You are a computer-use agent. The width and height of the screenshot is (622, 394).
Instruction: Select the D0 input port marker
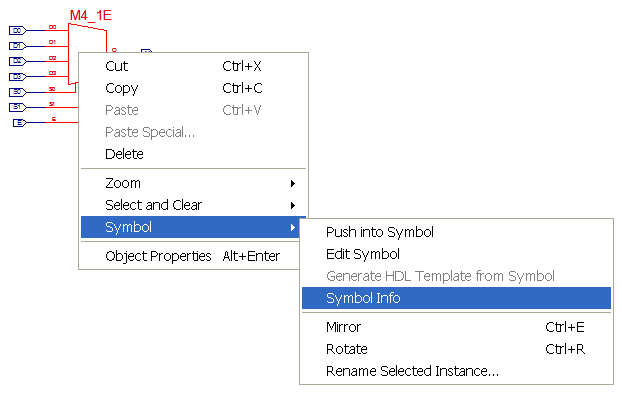17,31
